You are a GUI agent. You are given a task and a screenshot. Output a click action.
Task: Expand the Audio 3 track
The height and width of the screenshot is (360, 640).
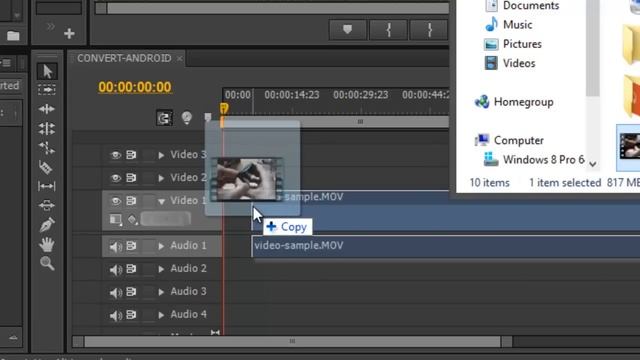coord(161,292)
